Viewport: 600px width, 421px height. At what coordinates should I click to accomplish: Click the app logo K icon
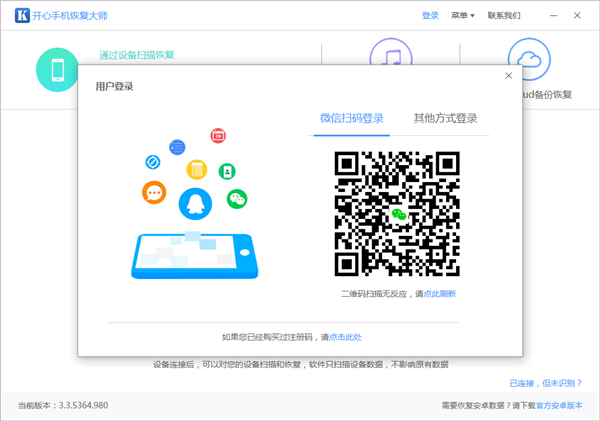coord(22,15)
